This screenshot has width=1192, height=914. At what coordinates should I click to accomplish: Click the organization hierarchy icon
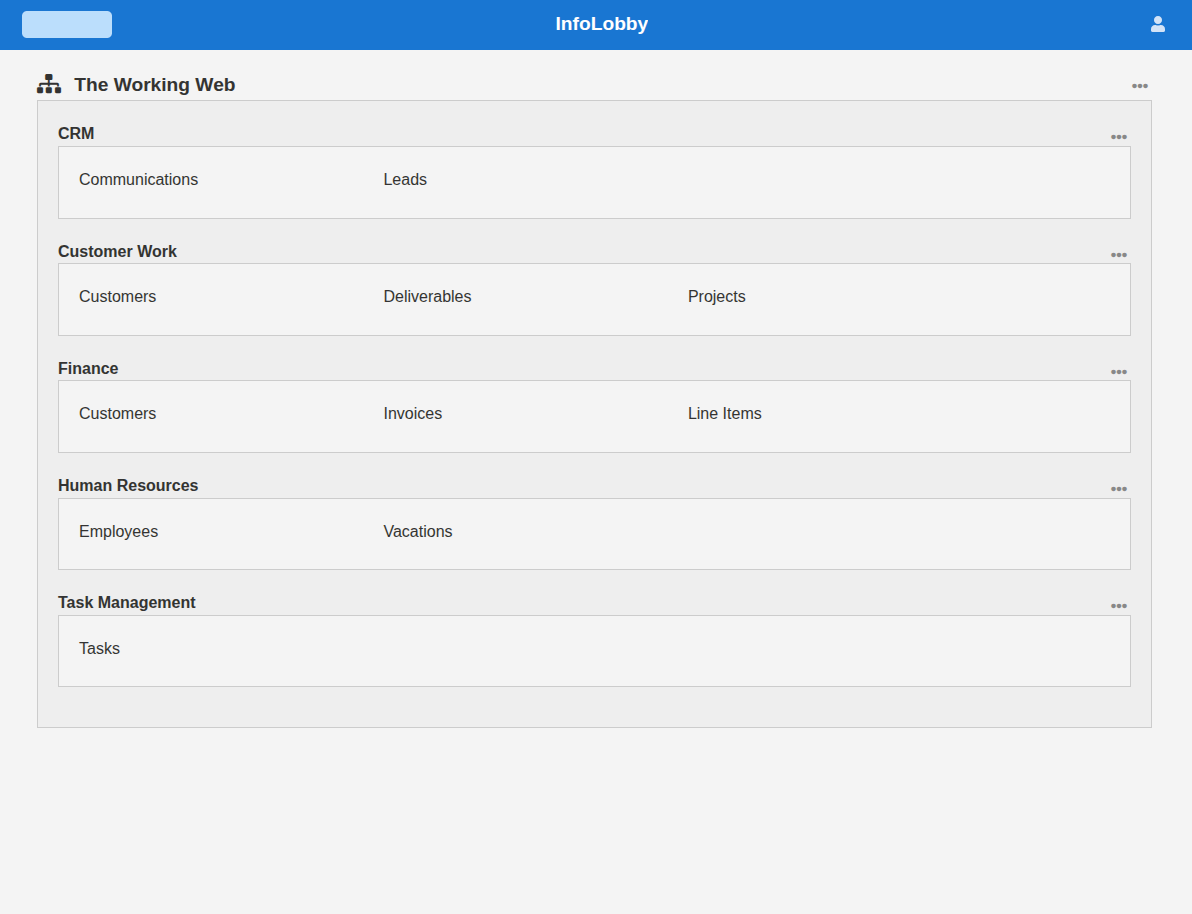pos(49,84)
